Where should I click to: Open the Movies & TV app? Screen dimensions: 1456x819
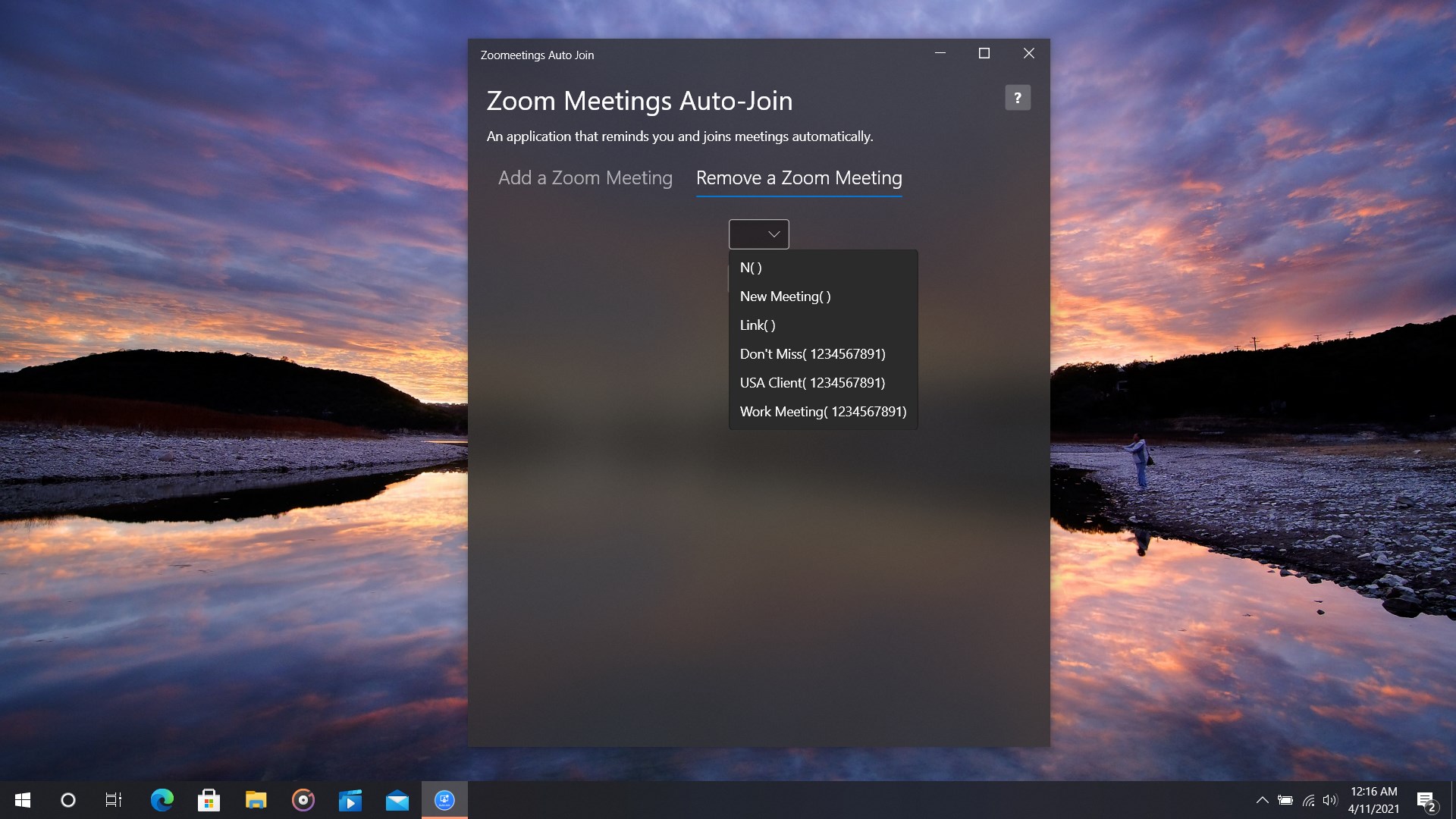tap(350, 800)
